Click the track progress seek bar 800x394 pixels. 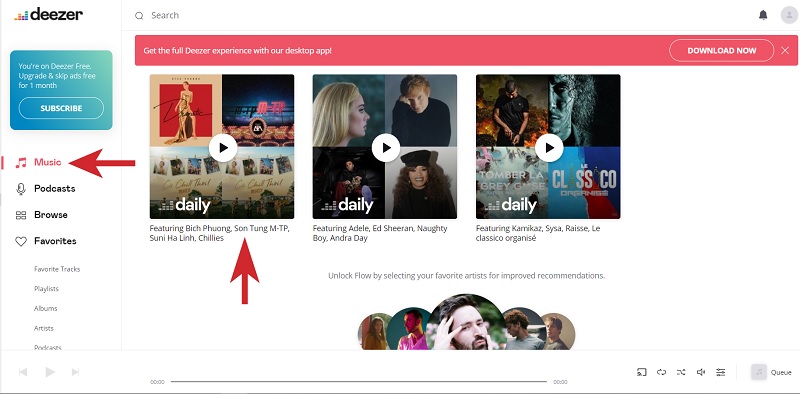[359, 381]
